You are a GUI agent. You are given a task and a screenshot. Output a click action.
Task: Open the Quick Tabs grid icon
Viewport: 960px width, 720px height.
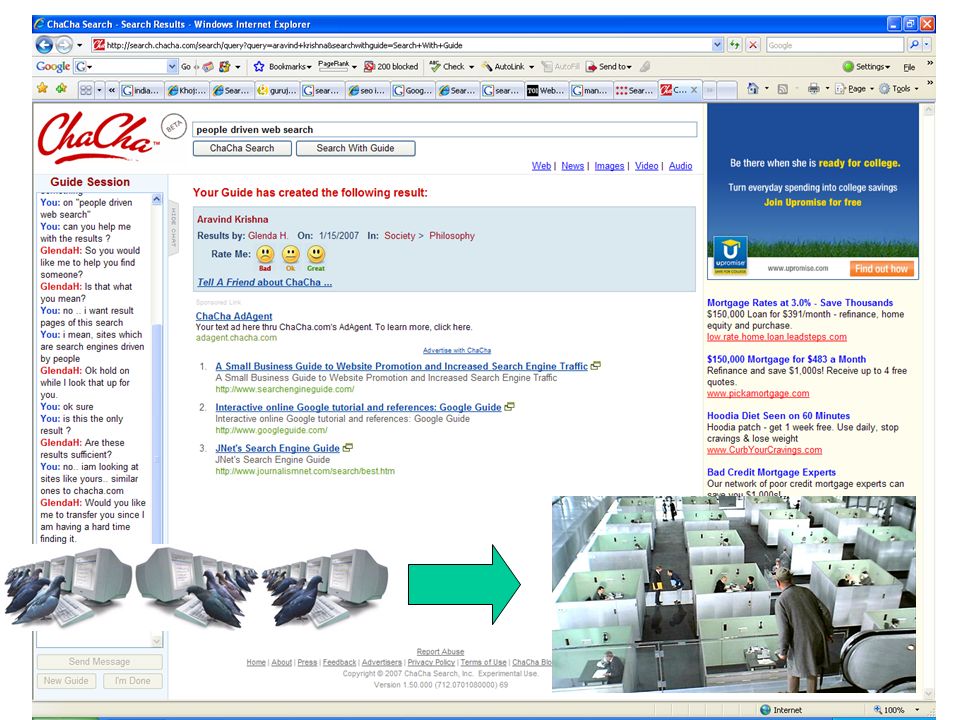pos(86,90)
